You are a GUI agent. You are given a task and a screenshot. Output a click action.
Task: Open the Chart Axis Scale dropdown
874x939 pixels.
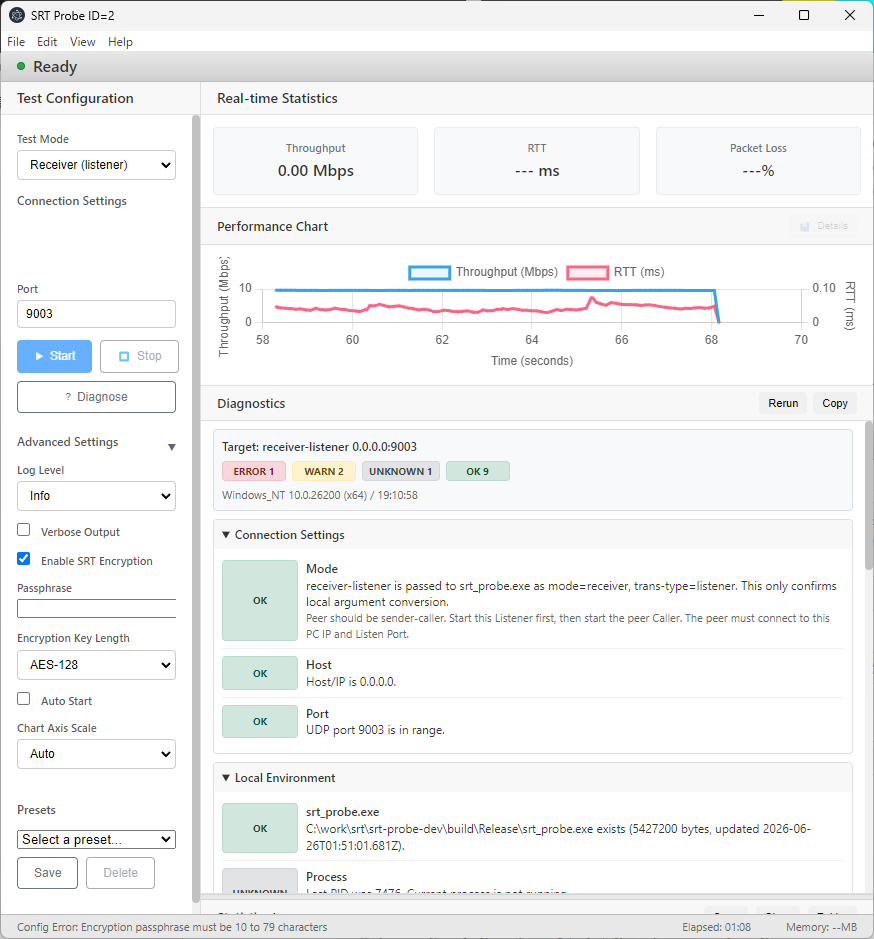(x=96, y=754)
